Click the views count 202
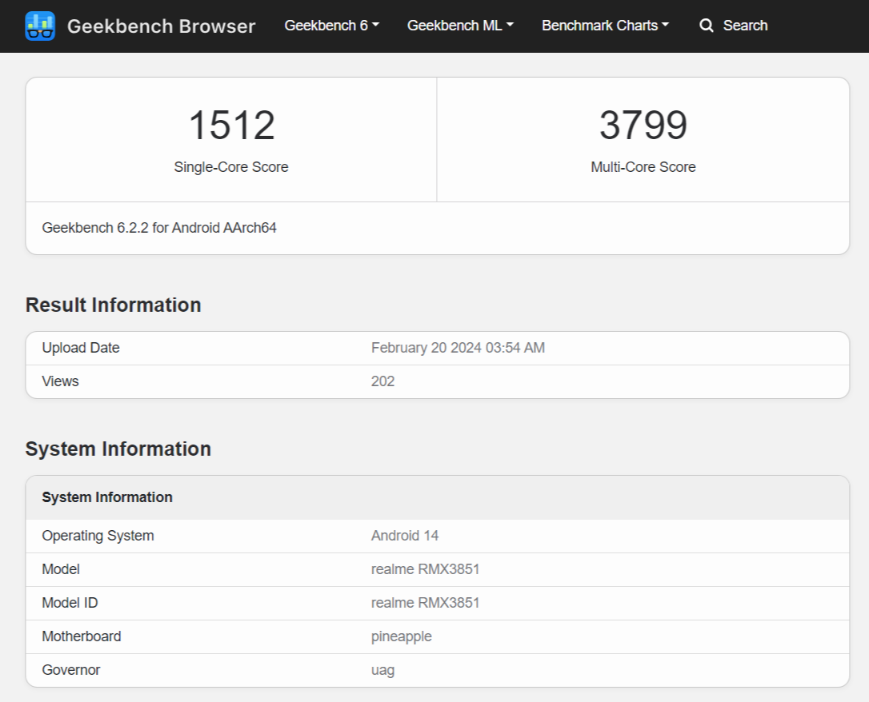869x702 pixels. [x=382, y=381]
